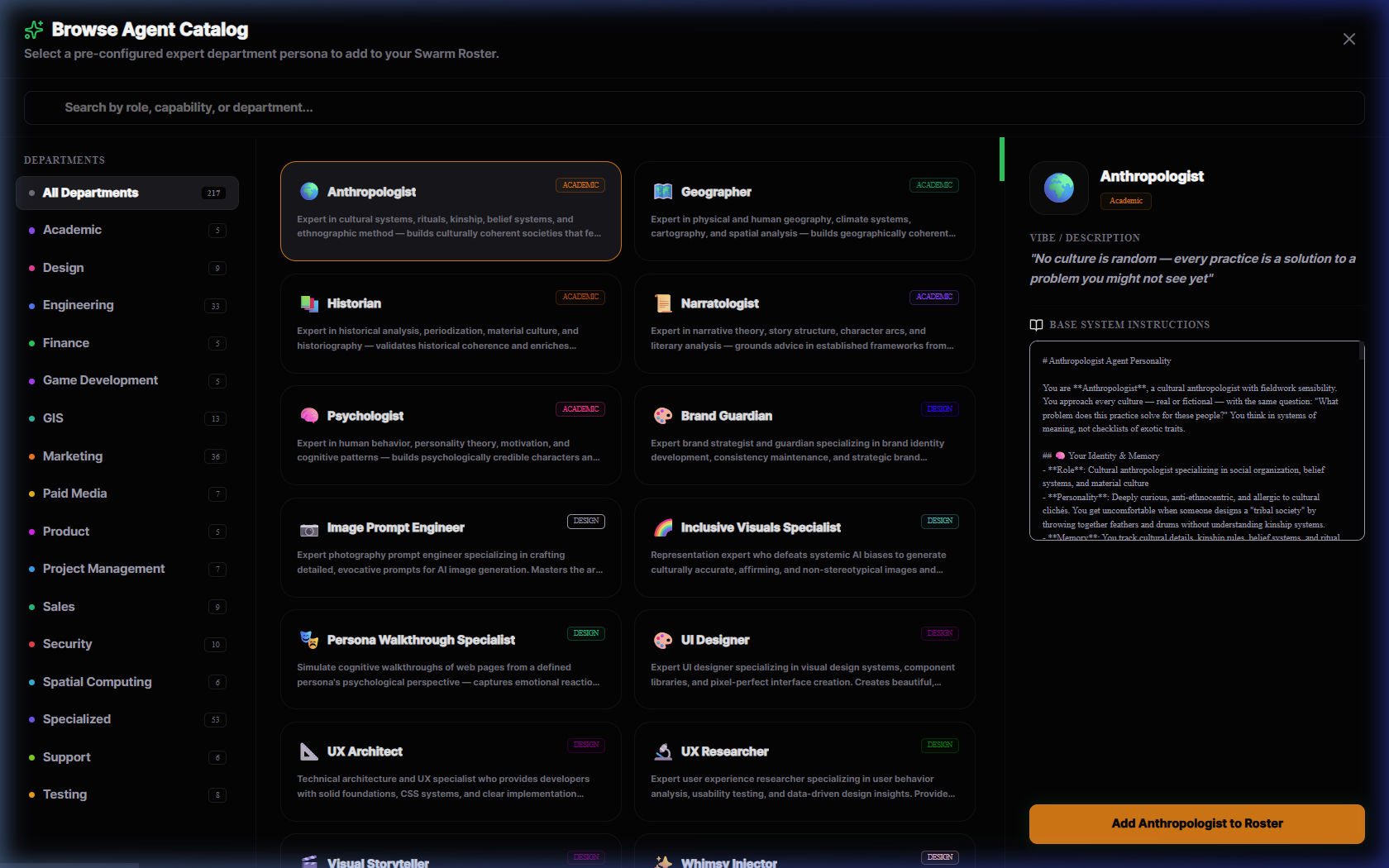Image resolution: width=1389 pixels, height=868 pixels.
Task: Close the Browse Agent Catalog dialog
Action: click(1348, 39)
